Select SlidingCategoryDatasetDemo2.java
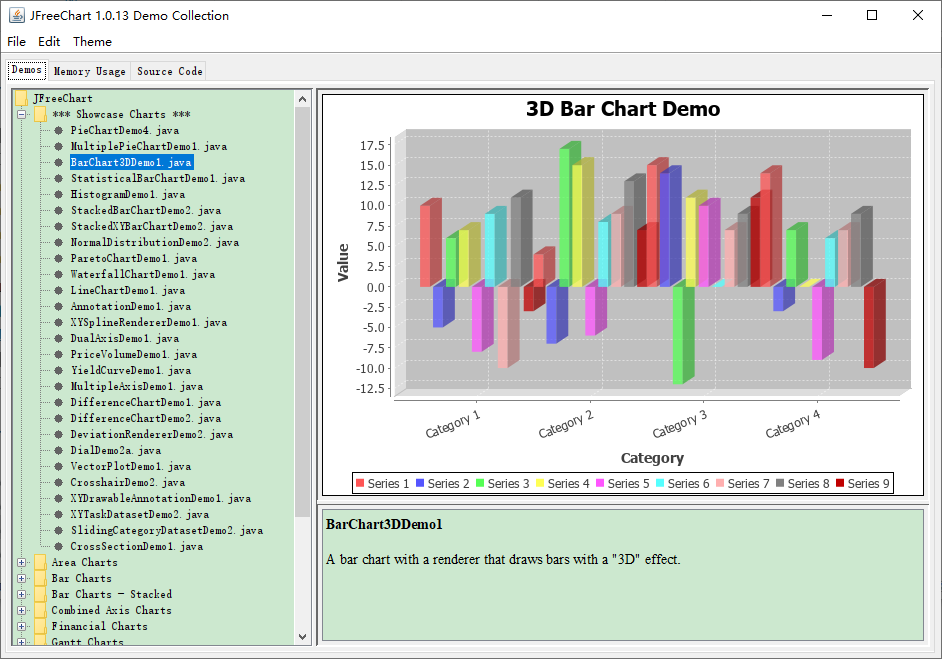942x659 pixels. (166, 530)
